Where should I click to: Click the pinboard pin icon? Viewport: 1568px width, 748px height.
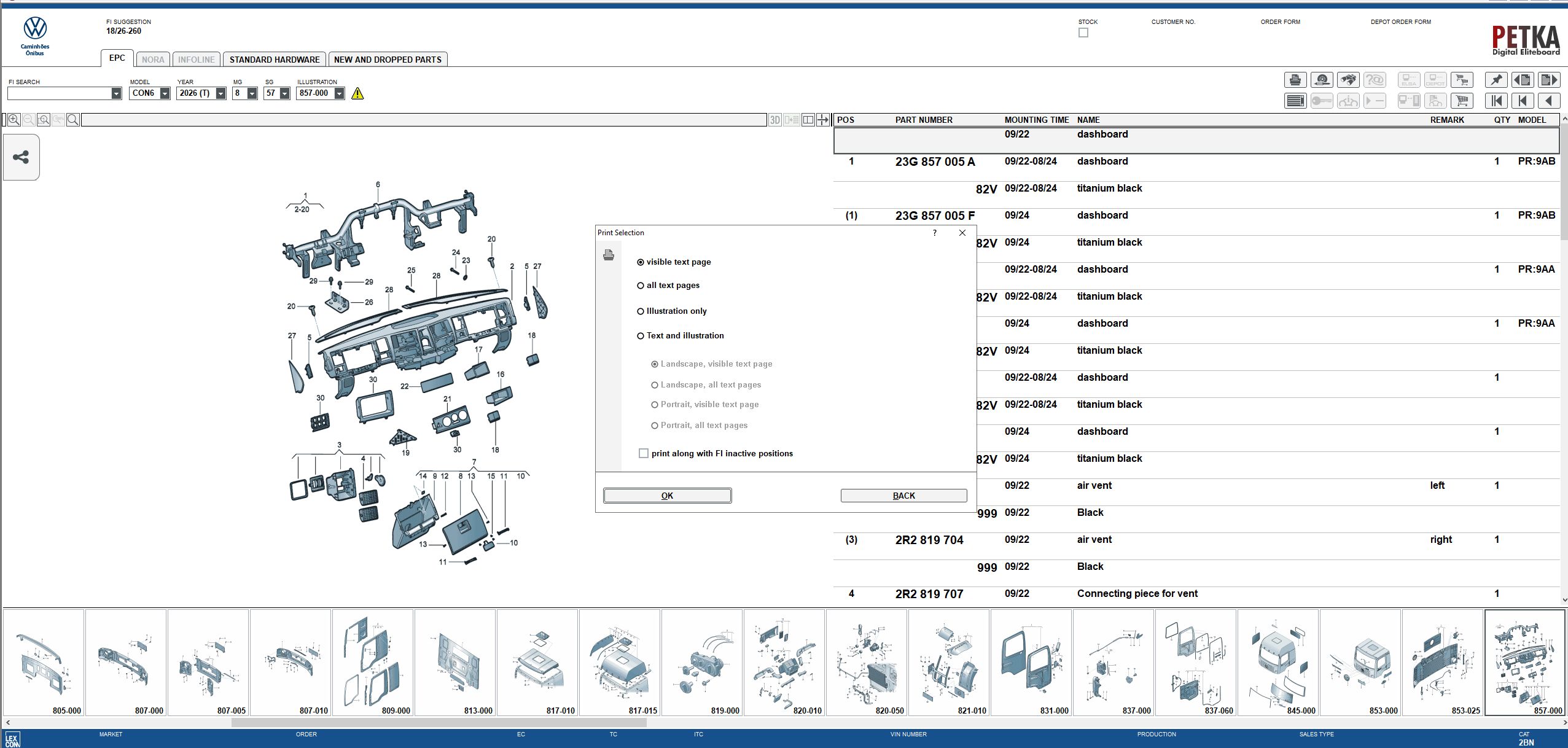click(1496, 80)
